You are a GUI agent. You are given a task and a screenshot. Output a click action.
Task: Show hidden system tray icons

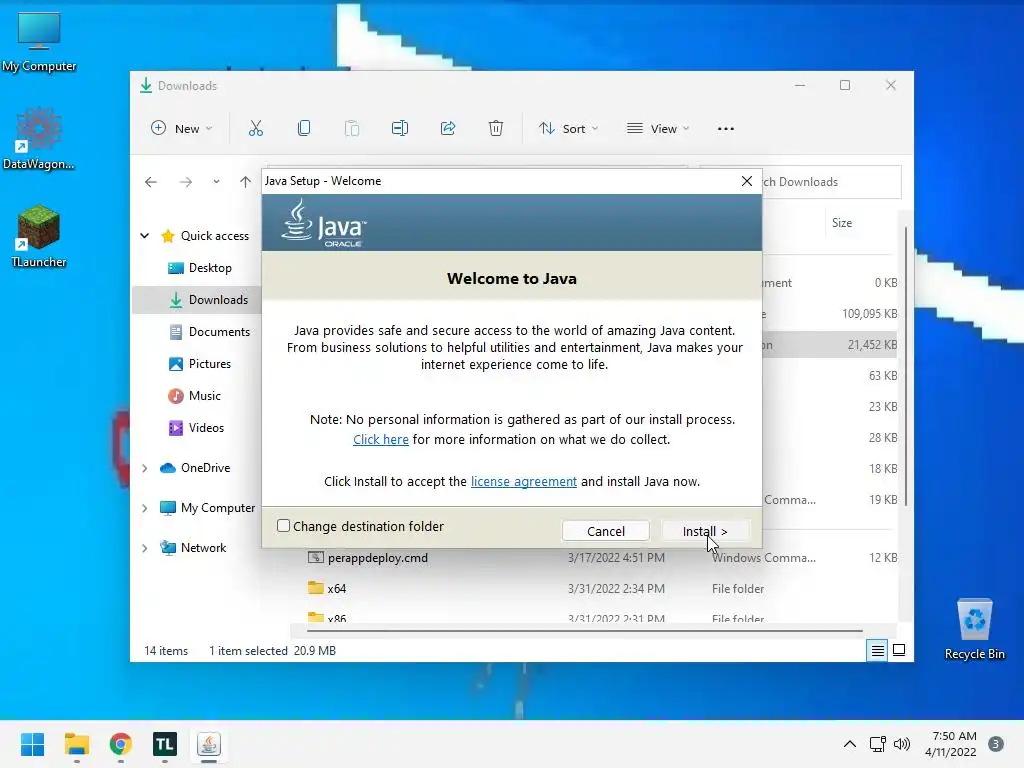pos(850,744)
